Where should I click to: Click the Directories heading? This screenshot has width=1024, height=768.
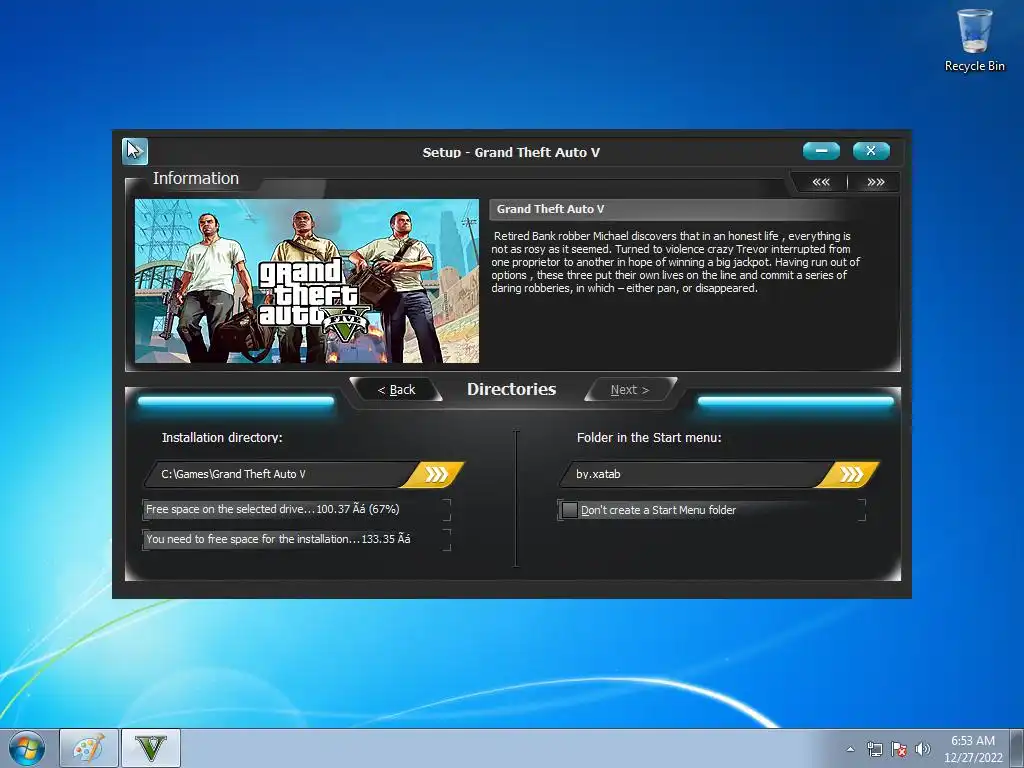tap(511, 389)
